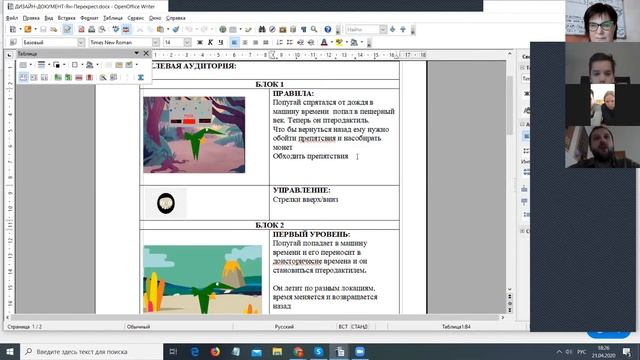This screenshot has height=360, width=640.
Task: Open Data Sources icon
Action: point(293,29)
